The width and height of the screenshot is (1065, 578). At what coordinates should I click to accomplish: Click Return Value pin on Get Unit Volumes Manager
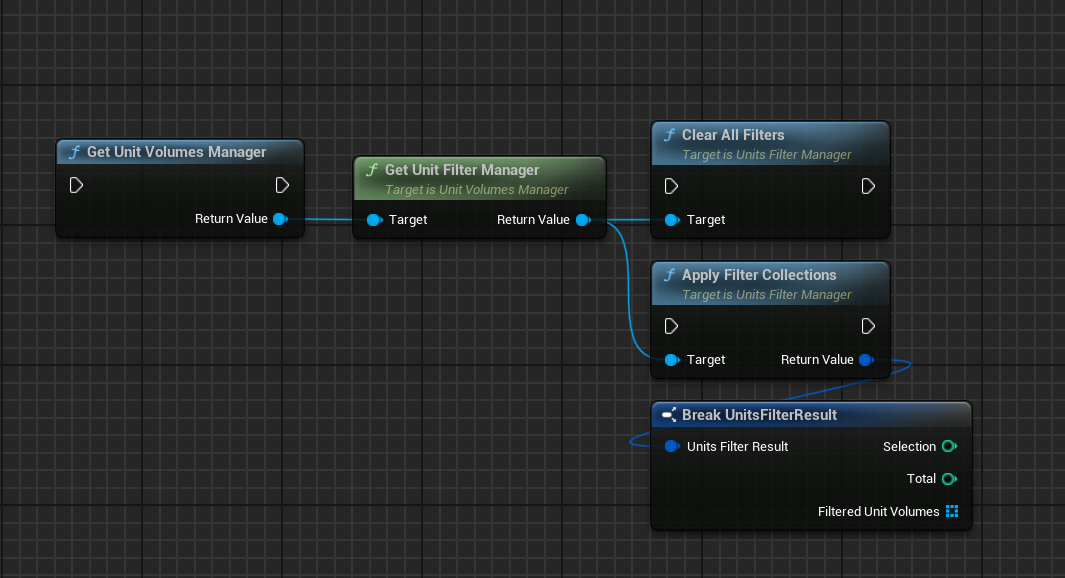click(280, 219)
